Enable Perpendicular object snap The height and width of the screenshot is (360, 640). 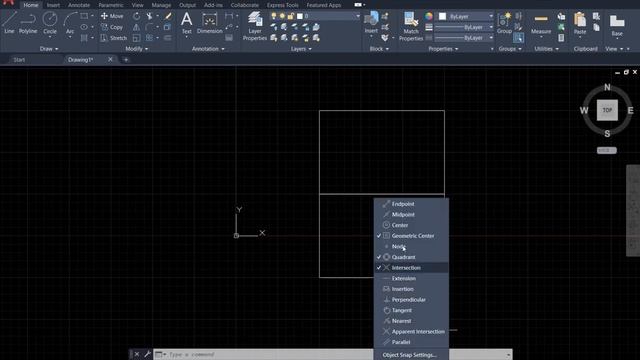pos(411,299)
